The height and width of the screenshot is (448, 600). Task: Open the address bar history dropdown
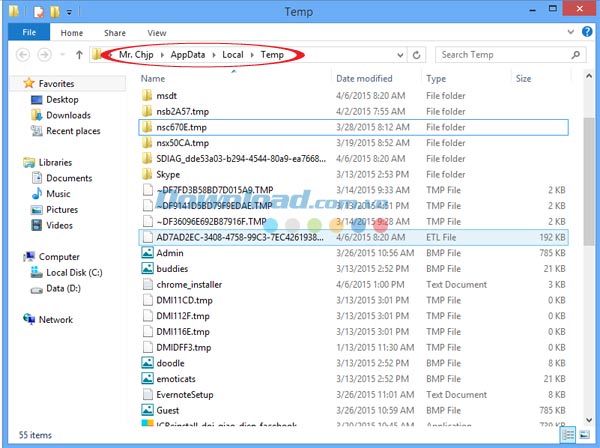click(400, 55)
